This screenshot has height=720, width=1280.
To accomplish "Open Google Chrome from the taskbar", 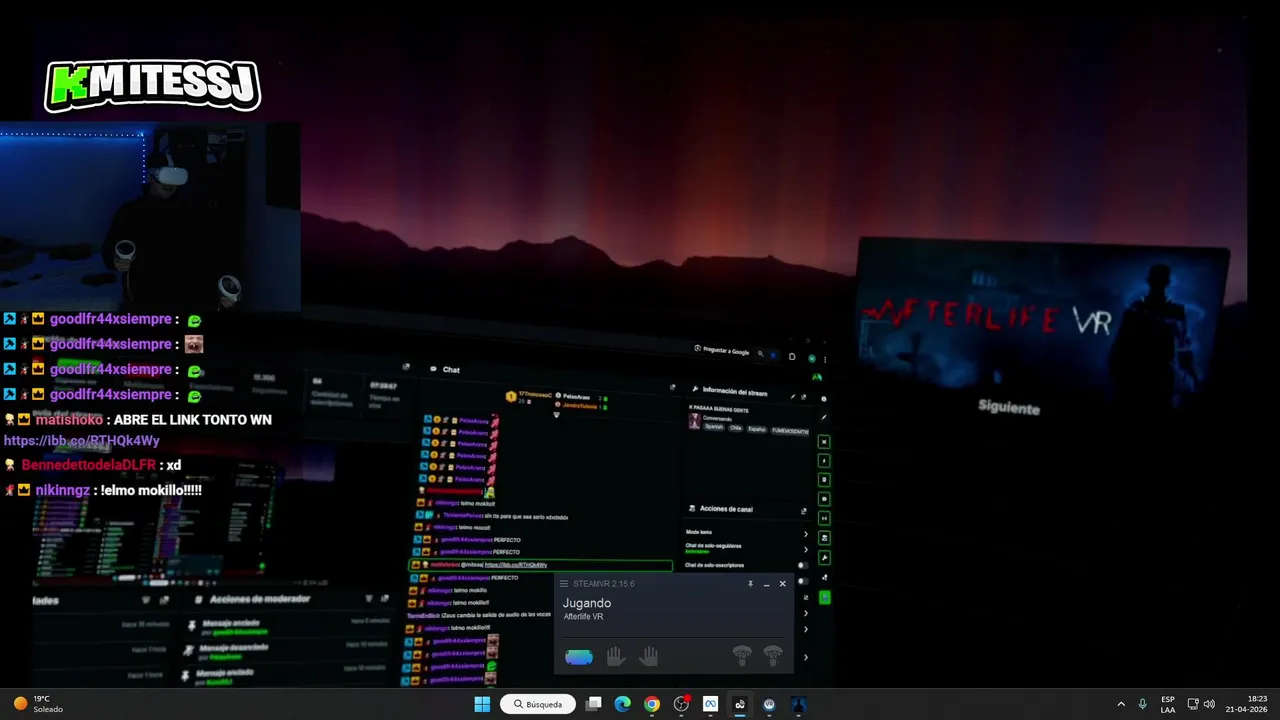I will point(652,704).
